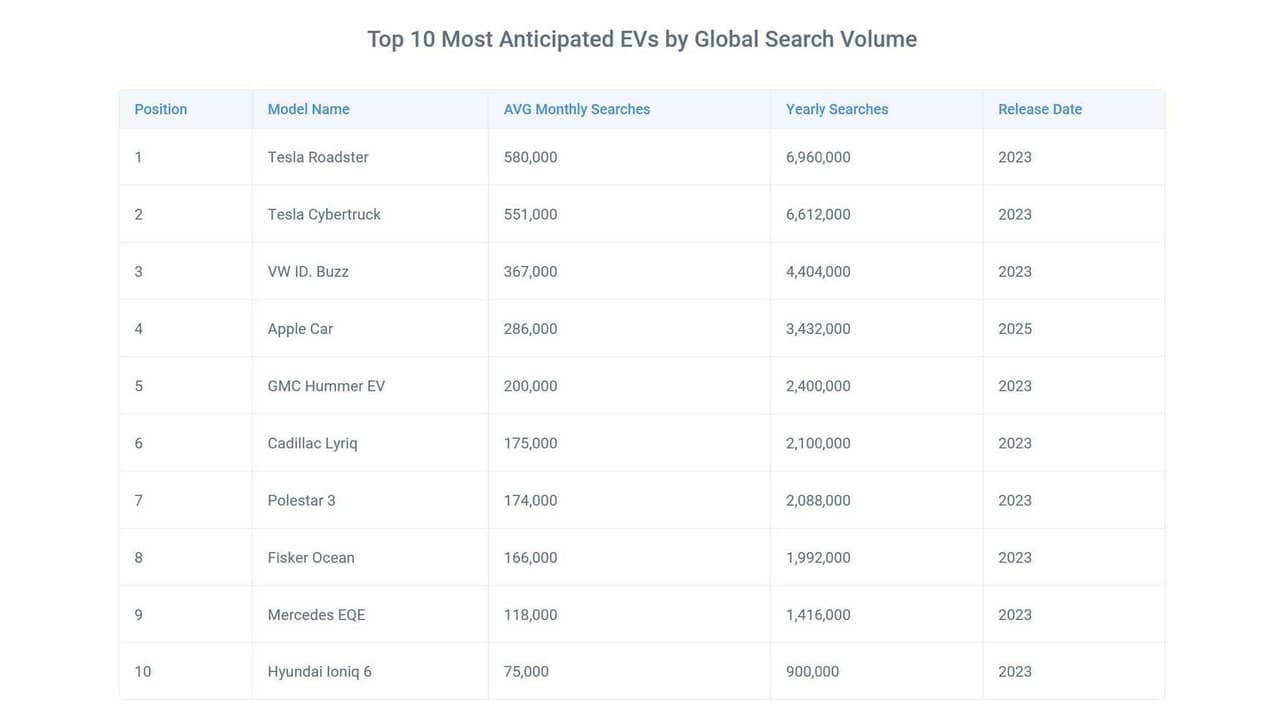Click the 2025 release date value
The image size is (1280, 720).
coord(1015,328)
